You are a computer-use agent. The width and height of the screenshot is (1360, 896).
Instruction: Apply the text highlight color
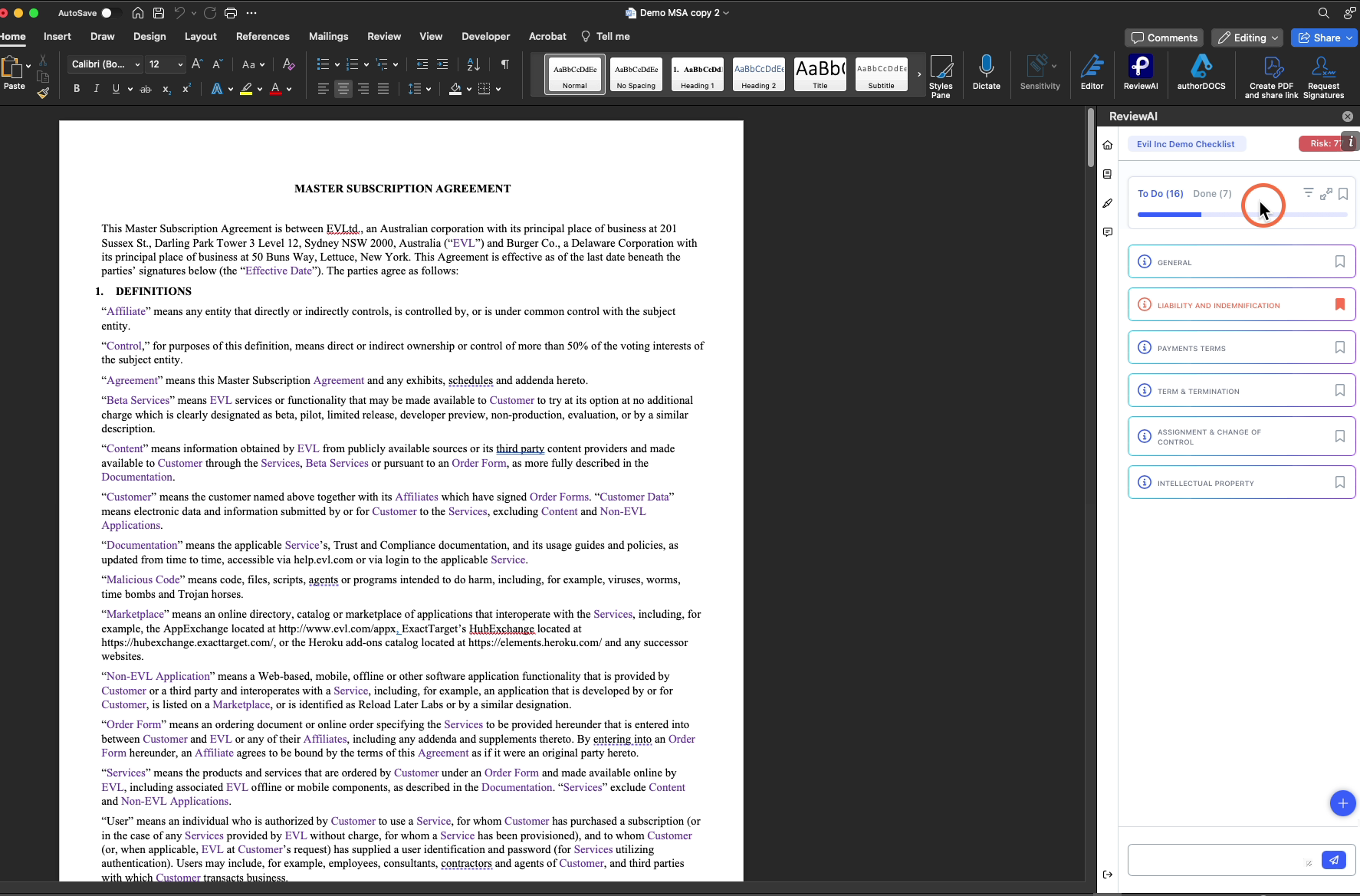(x=246, y=89)
